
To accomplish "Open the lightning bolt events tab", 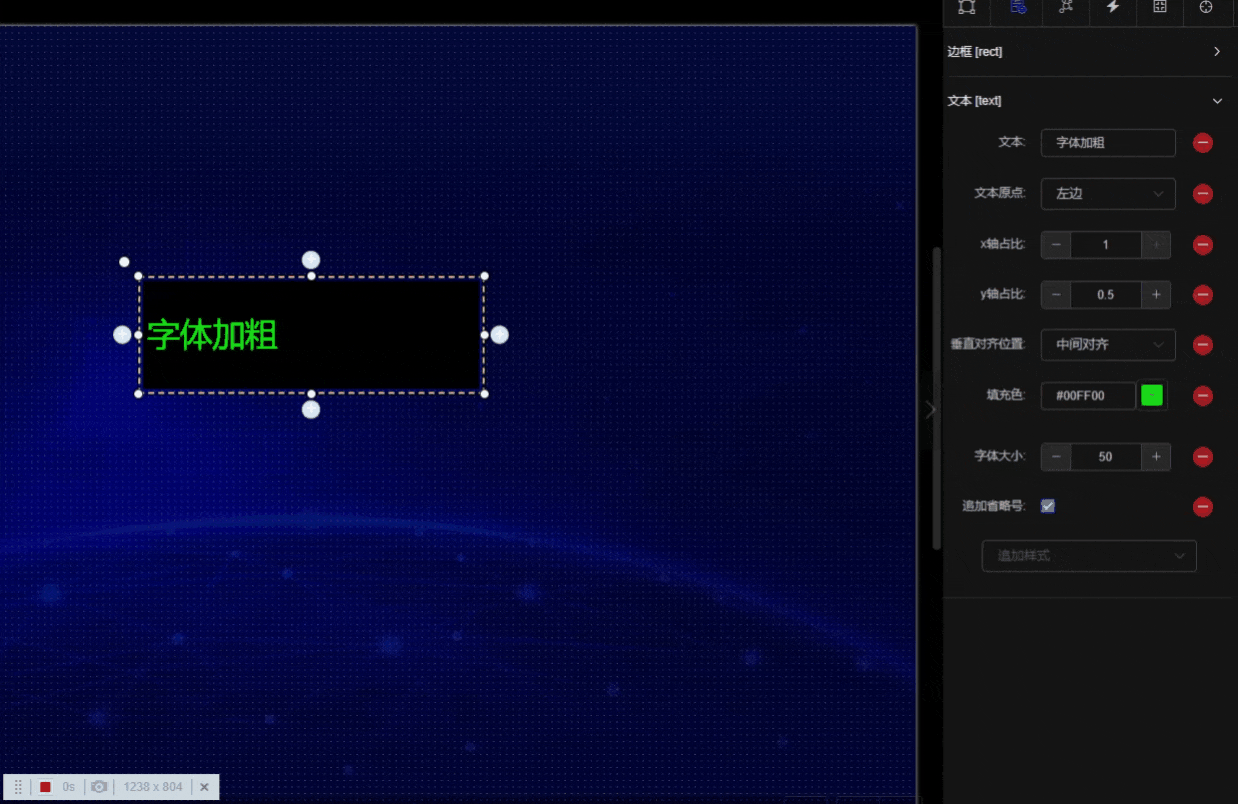I will click(x=1113, y=7).
